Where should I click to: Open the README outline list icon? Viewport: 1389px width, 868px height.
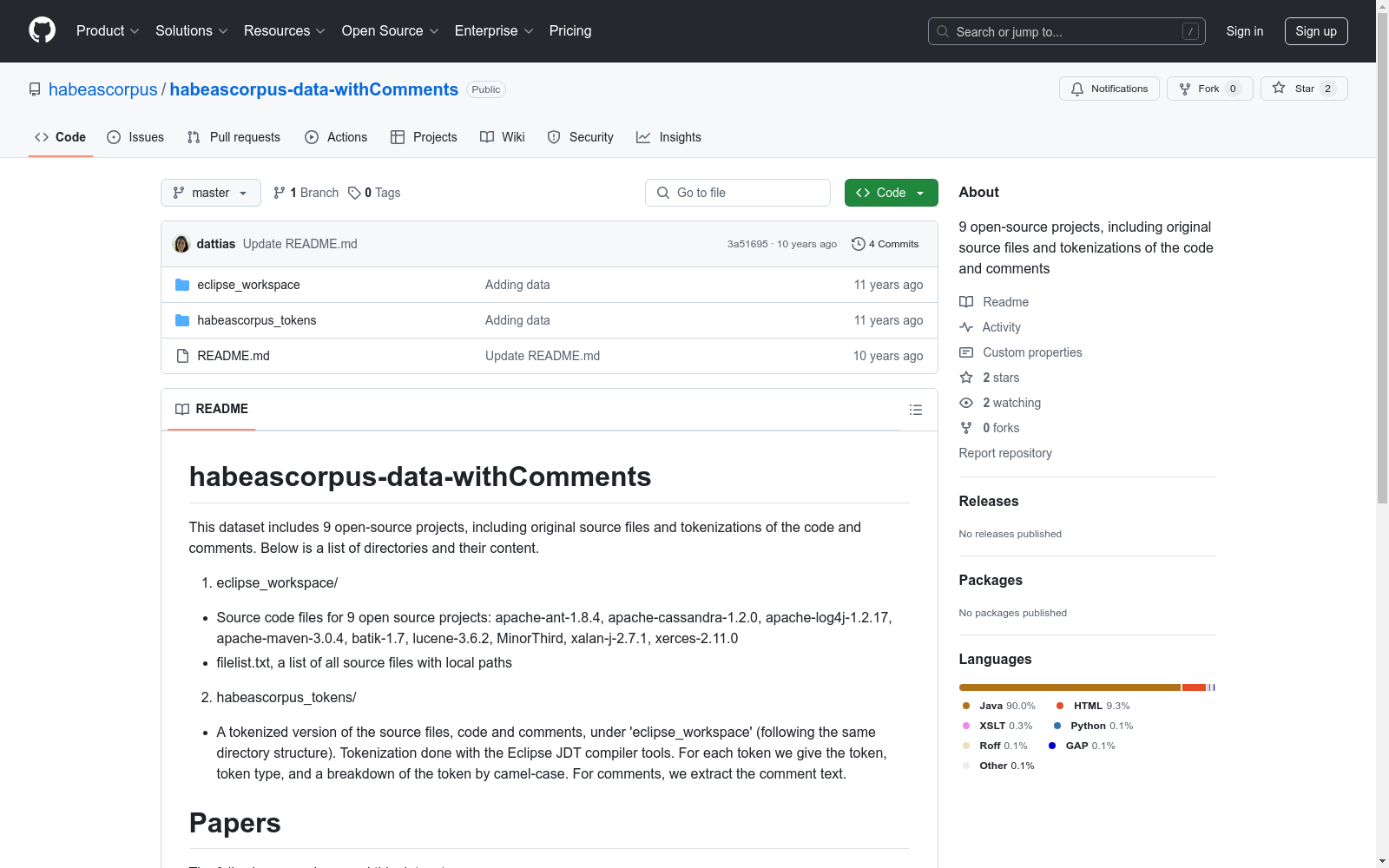pyautogui.click(x=916, y=410)
